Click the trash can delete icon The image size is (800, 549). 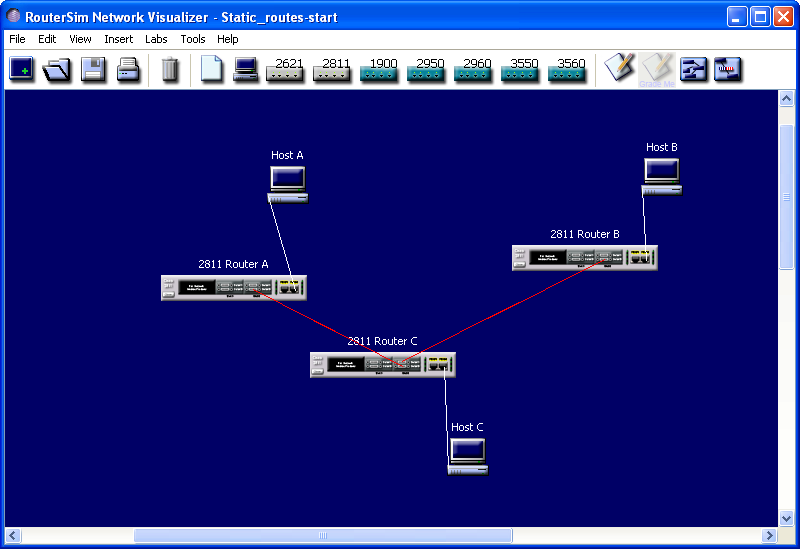tap(170, 69)
